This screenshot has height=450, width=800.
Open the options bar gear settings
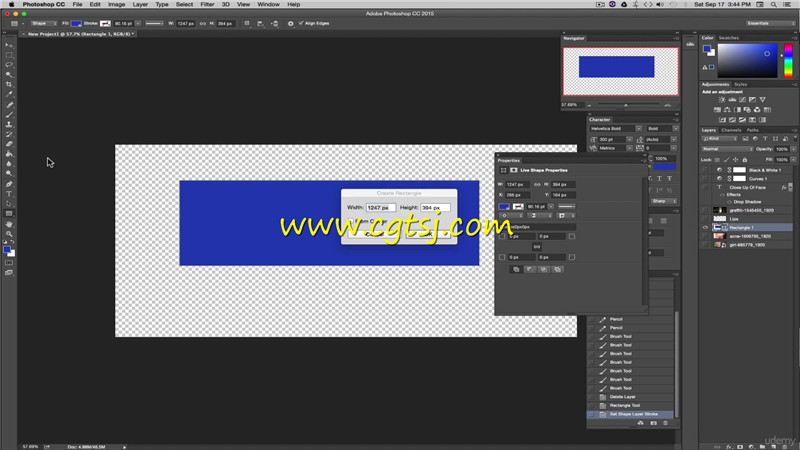pos(290,23)
